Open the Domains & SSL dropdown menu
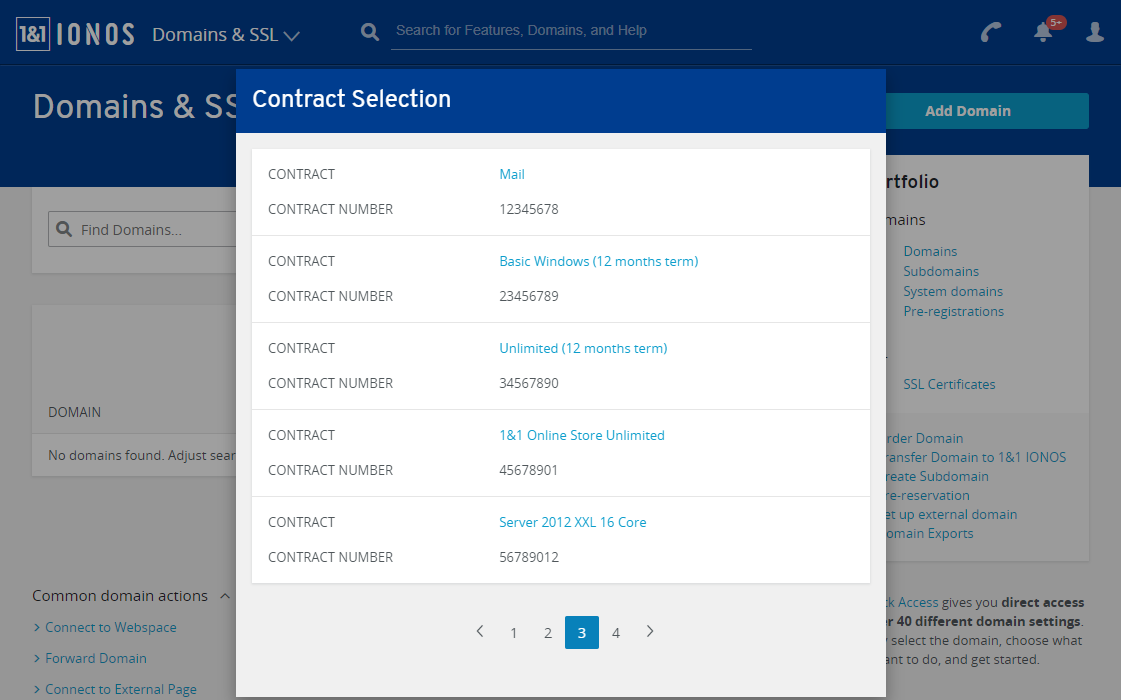The width and height of the screenshot is (1121, 700). pyautogui.click(x=226, y=34)
